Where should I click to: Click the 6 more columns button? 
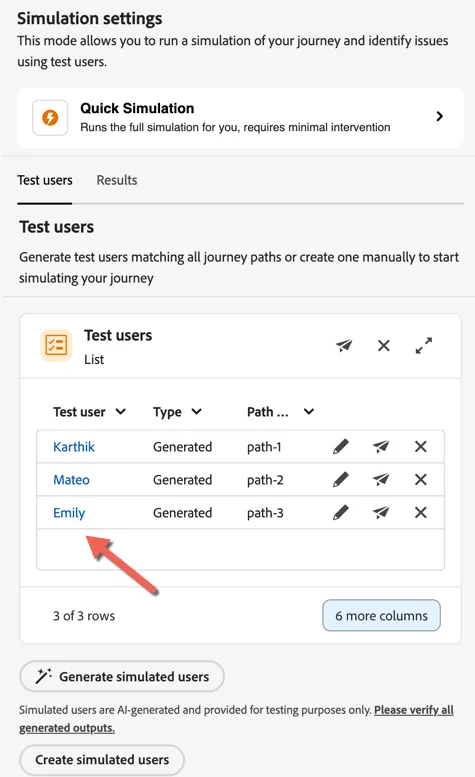tap(381, 615)
